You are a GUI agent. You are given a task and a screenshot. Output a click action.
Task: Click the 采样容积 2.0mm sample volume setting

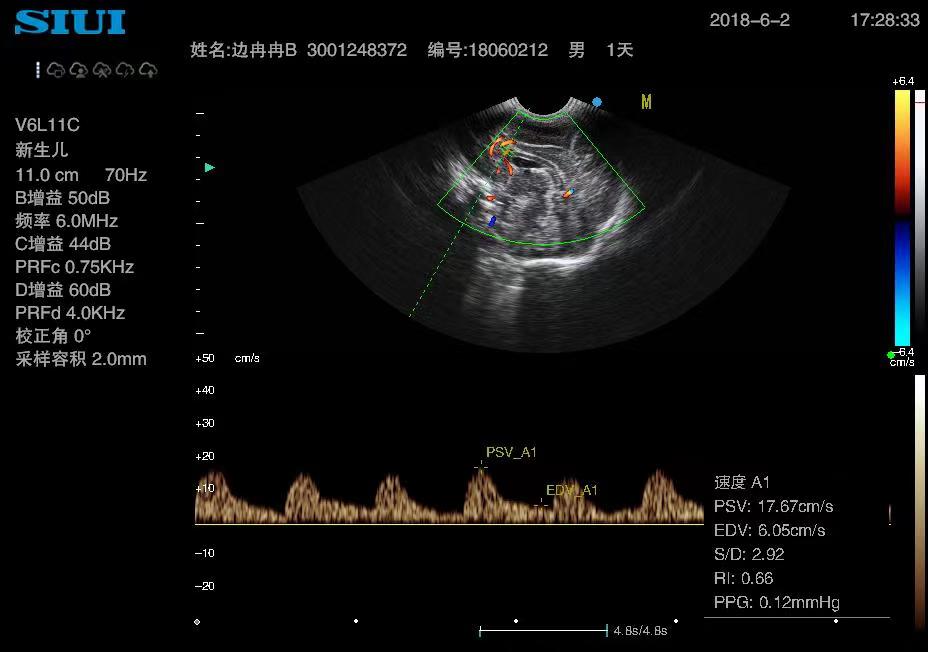(81, 359)
